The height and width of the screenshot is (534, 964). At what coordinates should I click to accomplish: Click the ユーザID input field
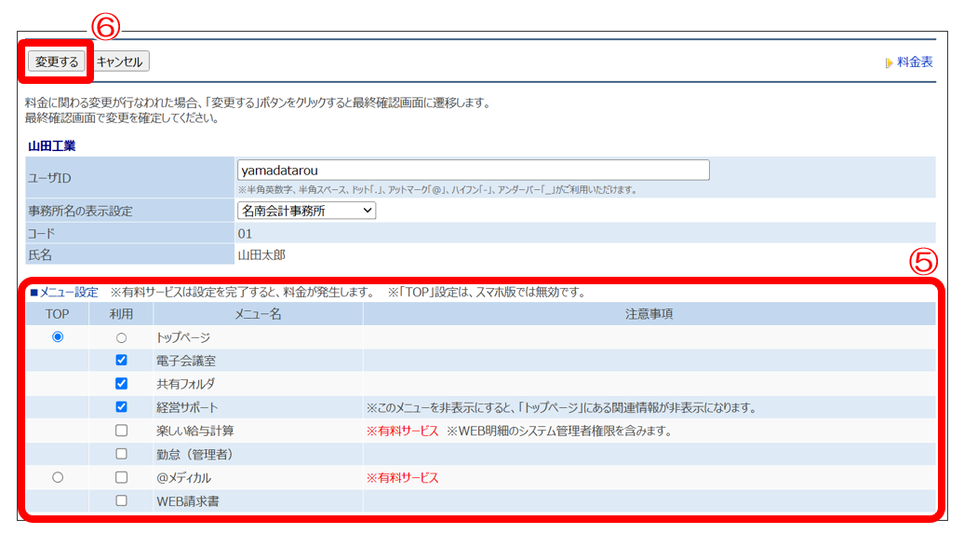click(473, 170)
